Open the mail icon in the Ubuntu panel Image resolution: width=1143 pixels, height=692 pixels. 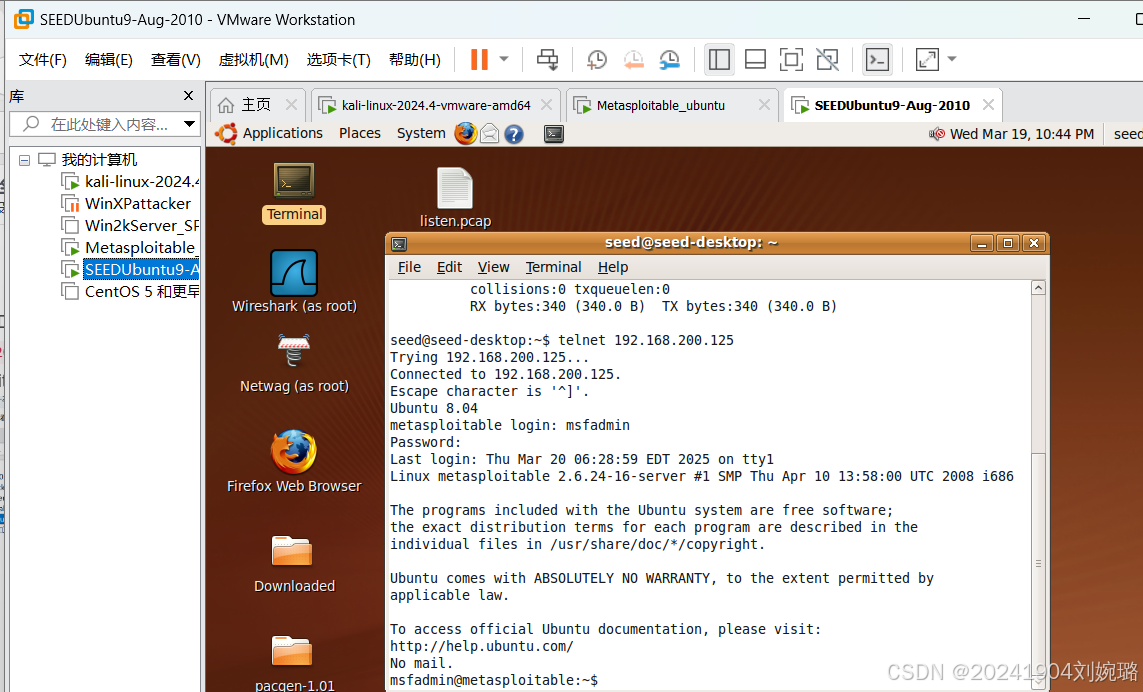(x=490, y=133)
